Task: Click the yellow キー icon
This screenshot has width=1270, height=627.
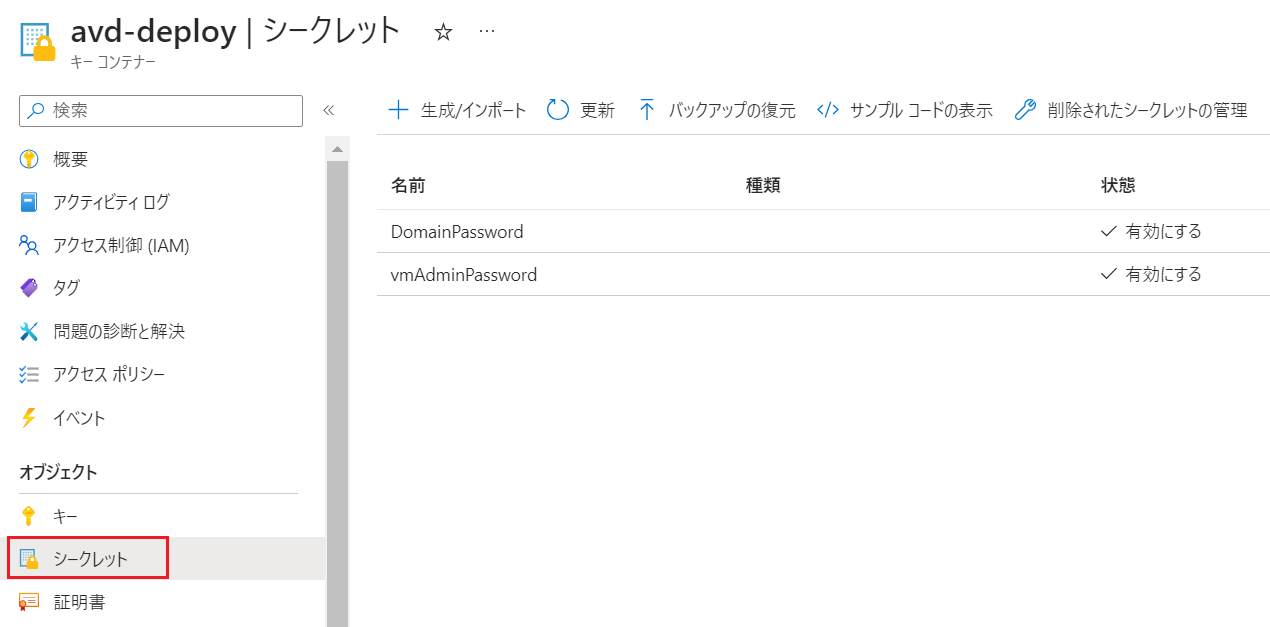Action: tap(29, 516)
